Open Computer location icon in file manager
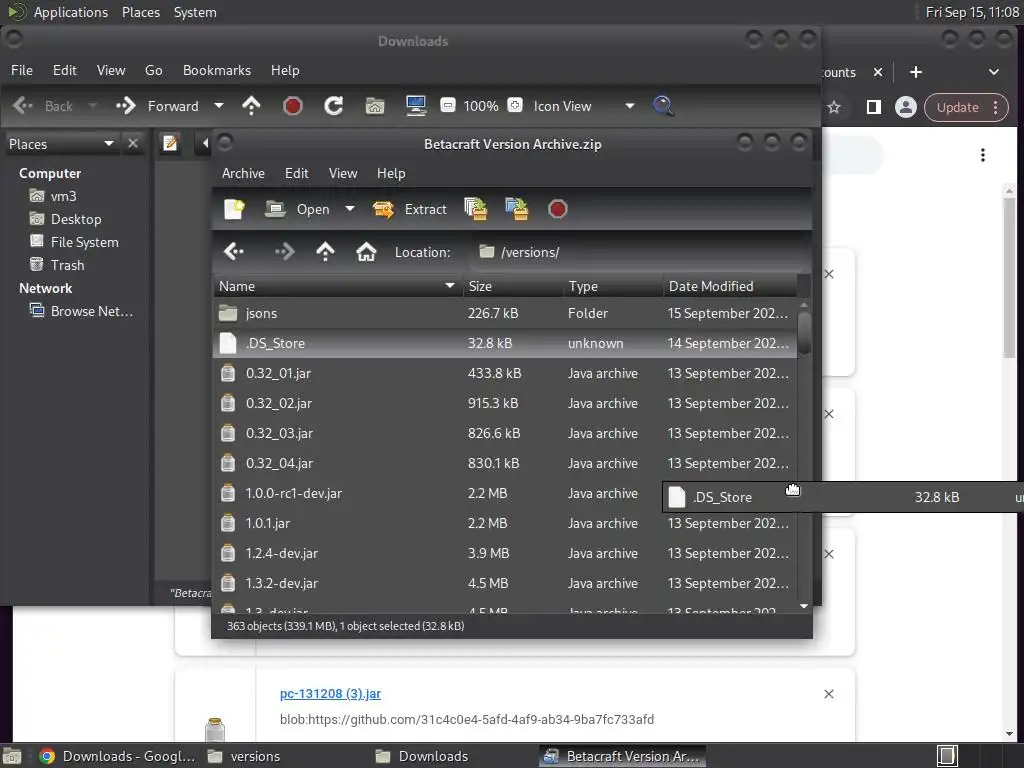1024x768 pixels. 416,106
